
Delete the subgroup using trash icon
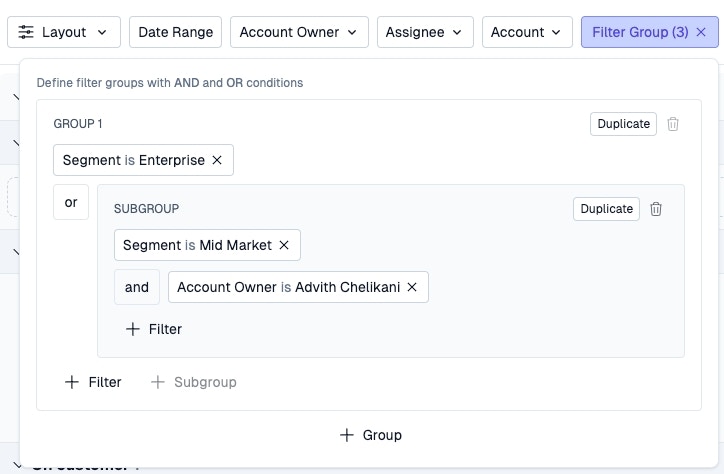point(656,209)
